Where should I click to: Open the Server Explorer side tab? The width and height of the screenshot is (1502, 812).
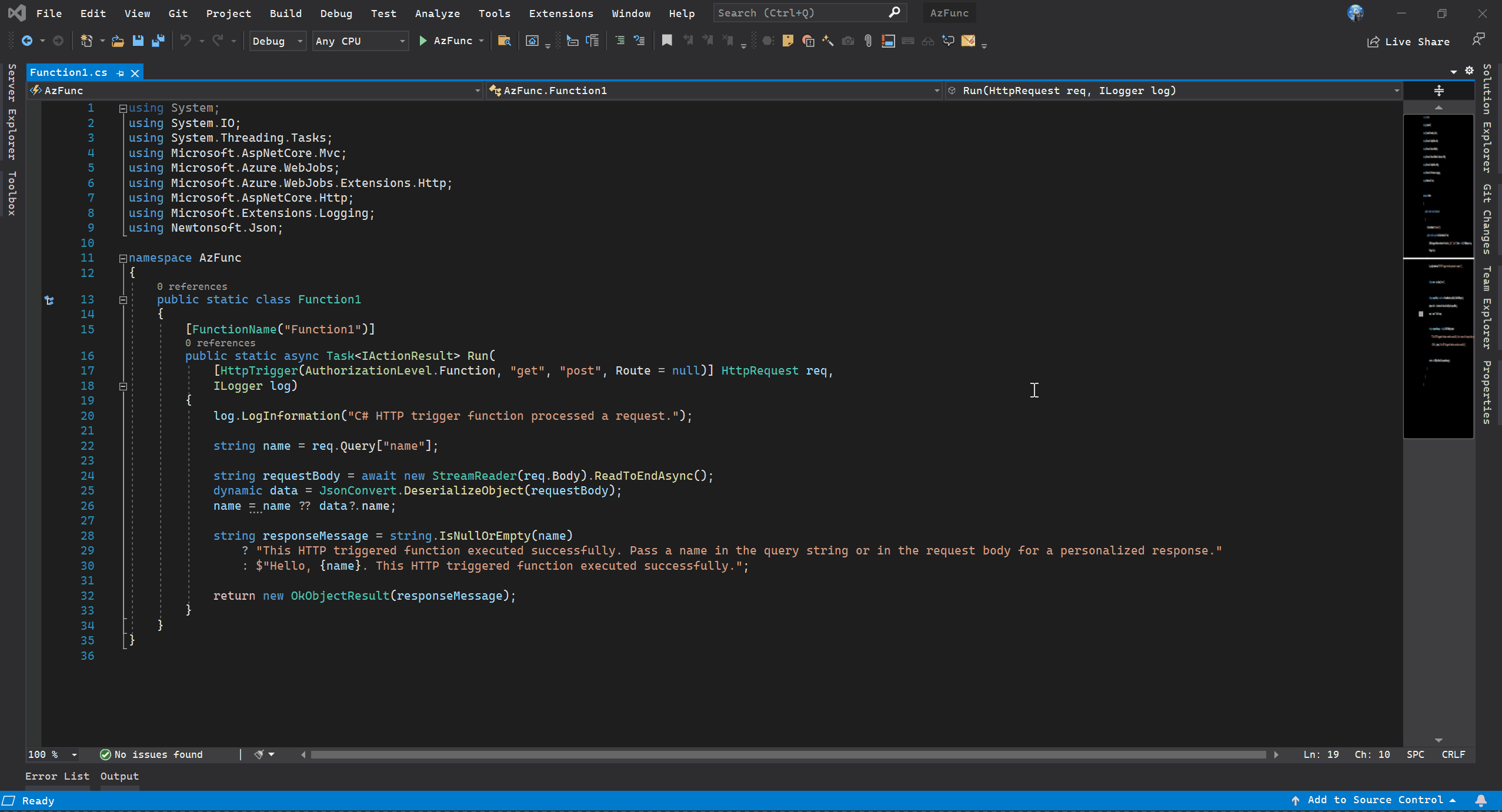[x=12, y=112]
